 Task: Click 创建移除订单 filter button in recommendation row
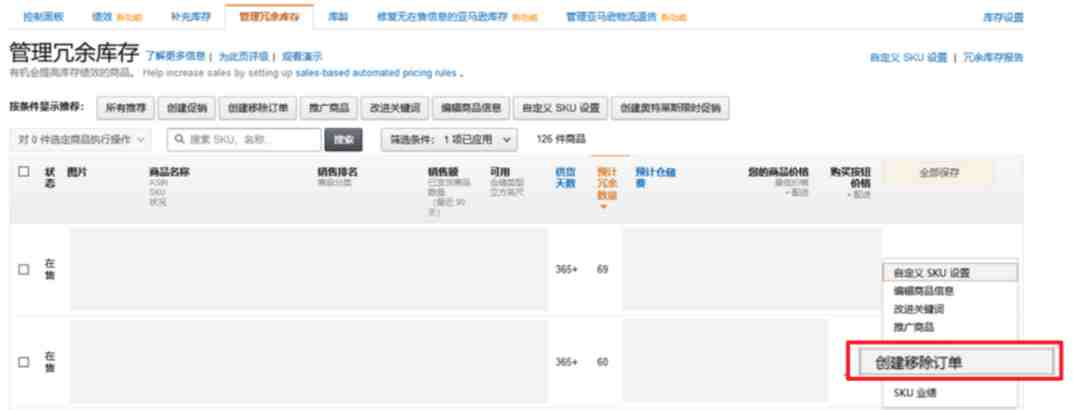pyautogui.click(x=258, y=107)
